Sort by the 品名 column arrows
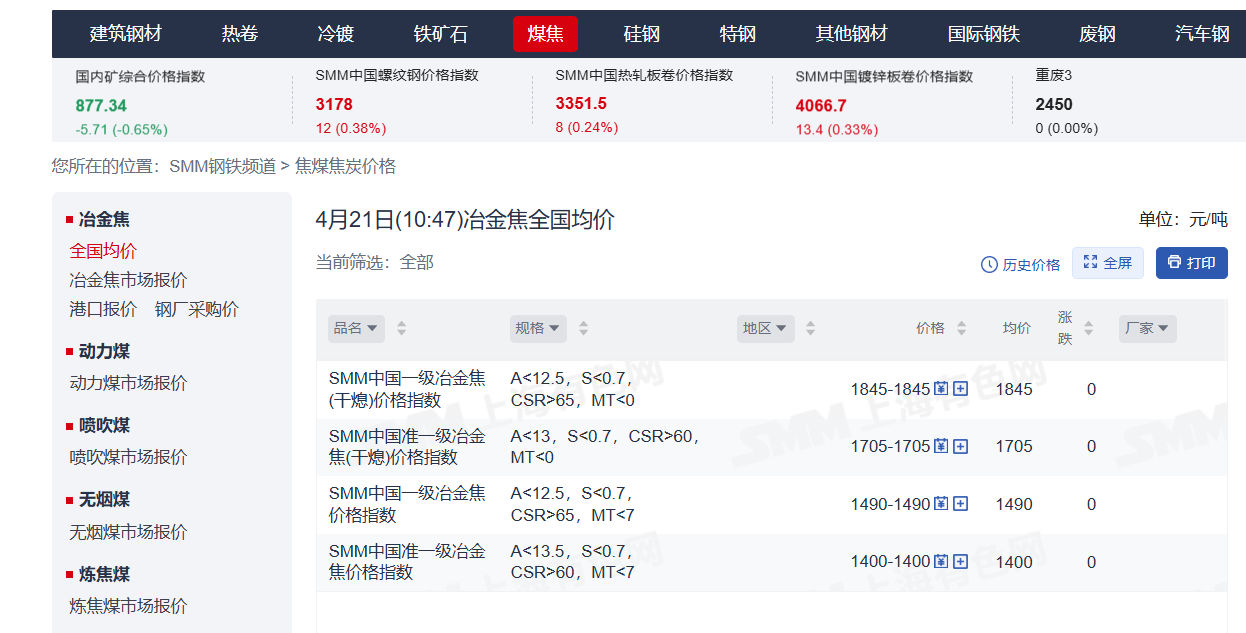Image resolution: width=1246 pixels, height=633 pixels. 402,328
